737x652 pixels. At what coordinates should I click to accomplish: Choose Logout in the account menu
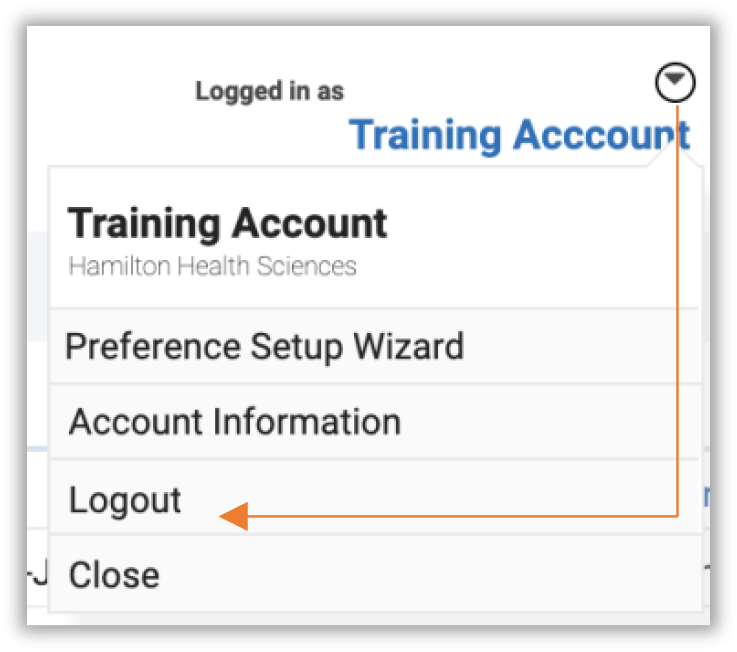(125, 500)
